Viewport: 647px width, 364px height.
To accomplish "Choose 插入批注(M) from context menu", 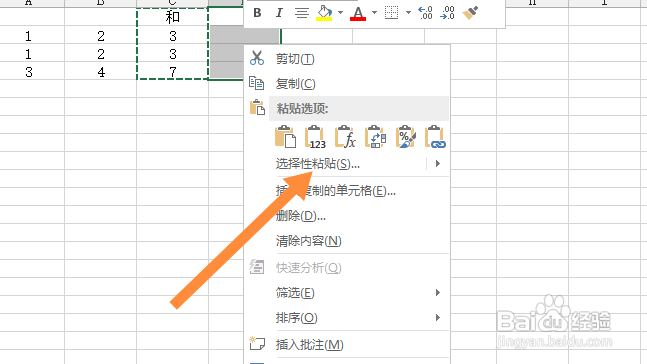I will click(309, 345).
